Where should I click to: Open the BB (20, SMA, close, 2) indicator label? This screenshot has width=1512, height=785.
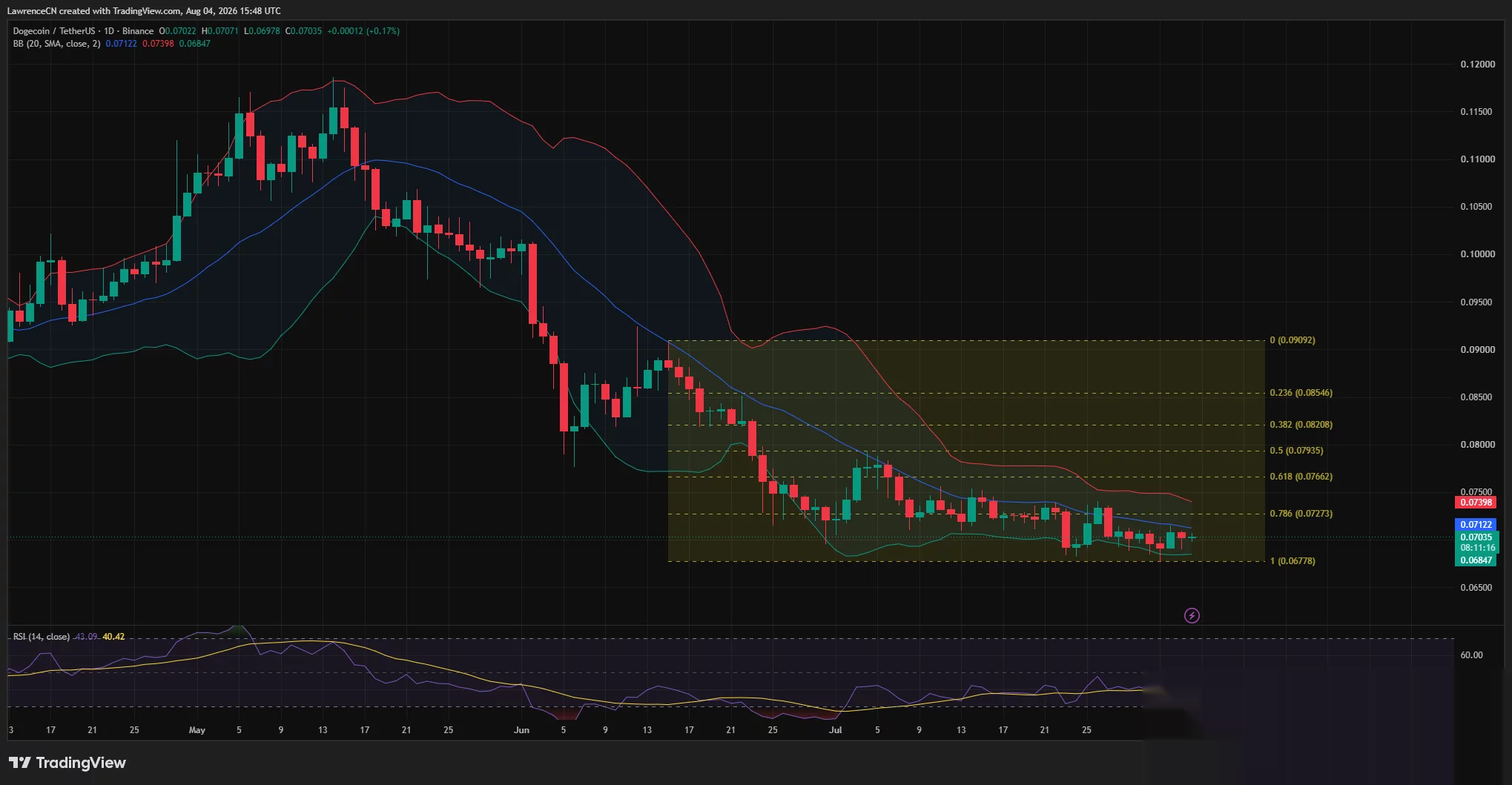[56, 44]
